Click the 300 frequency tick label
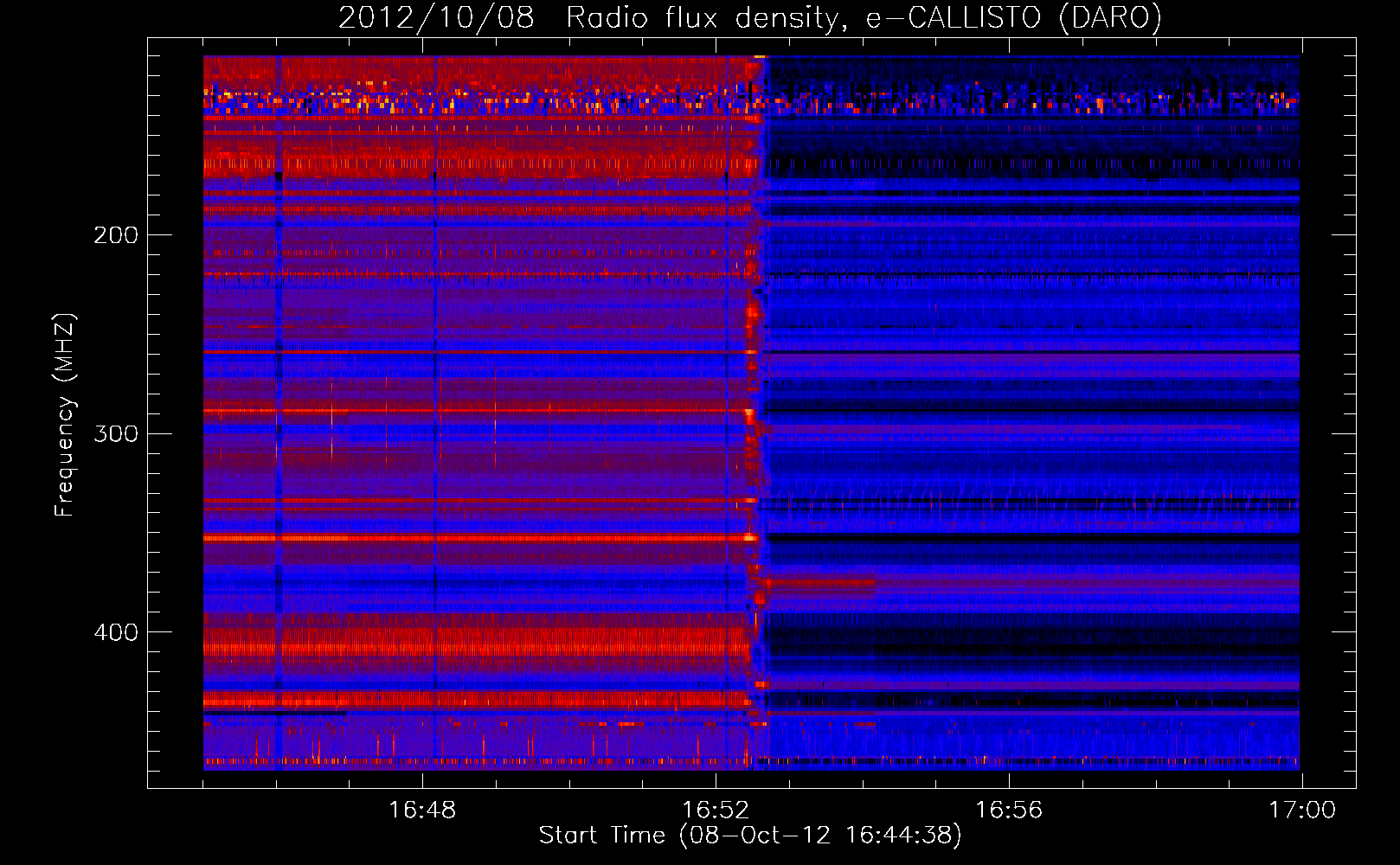The width and height of the screenshot is (1400, 865). pyautogui.click(x=116, y=433)
